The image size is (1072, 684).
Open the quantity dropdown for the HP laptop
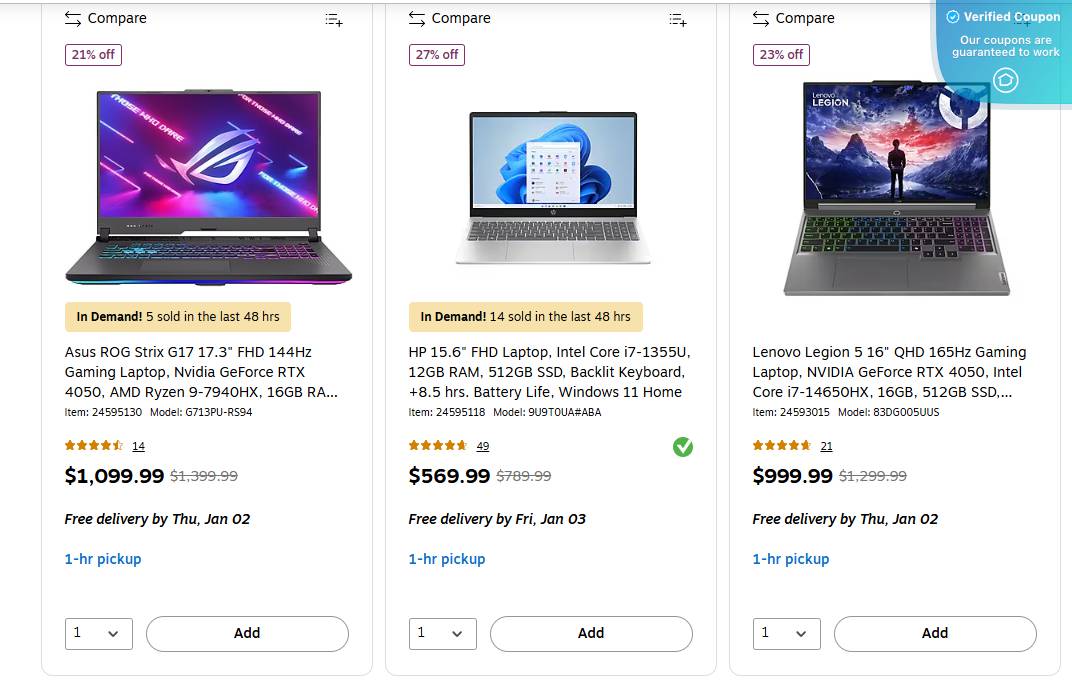(x=442, y=633)
